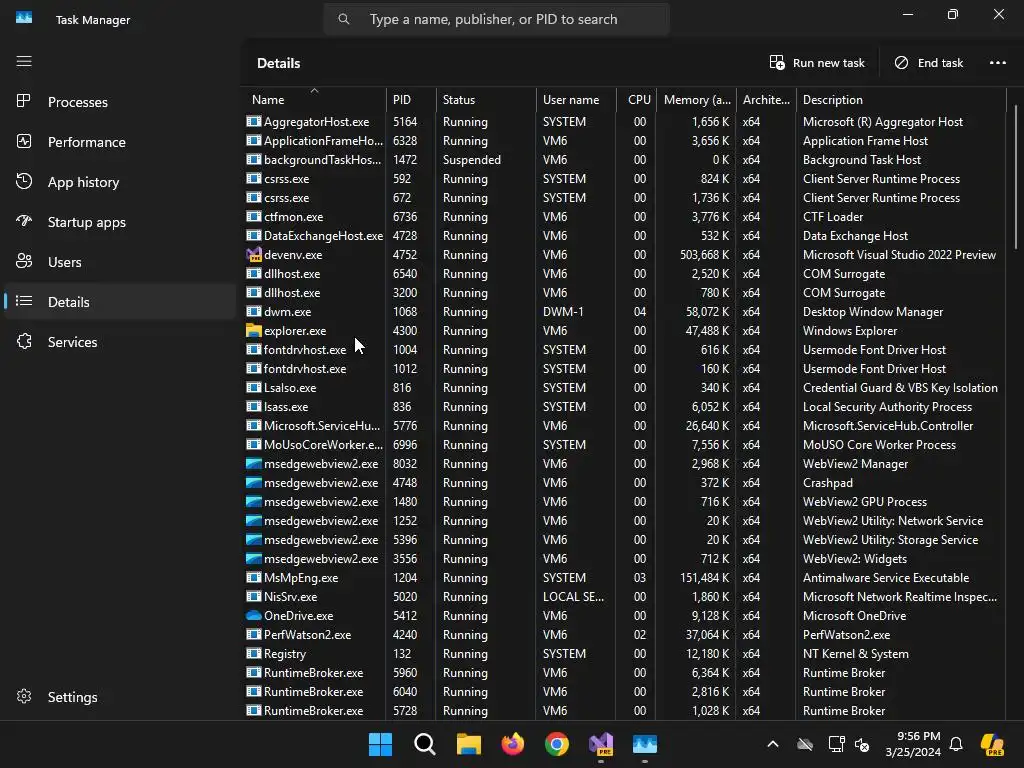
Task: Sort by the PID column header
Action: click(411, 99)
